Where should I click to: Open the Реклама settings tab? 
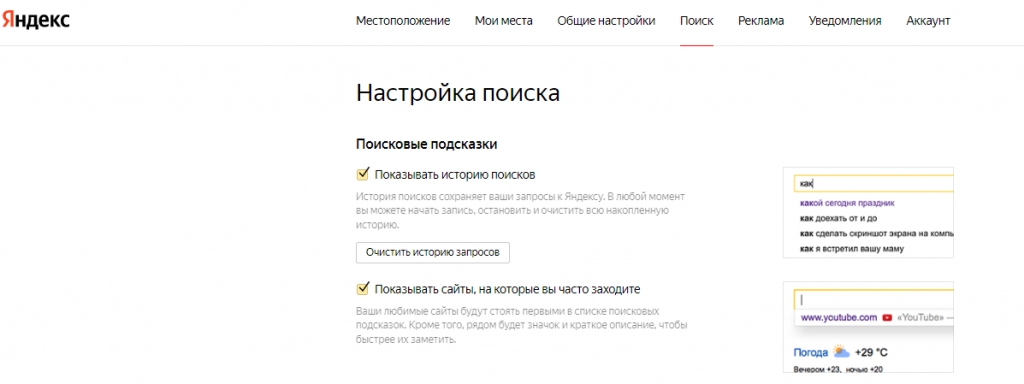pos(761,21)
